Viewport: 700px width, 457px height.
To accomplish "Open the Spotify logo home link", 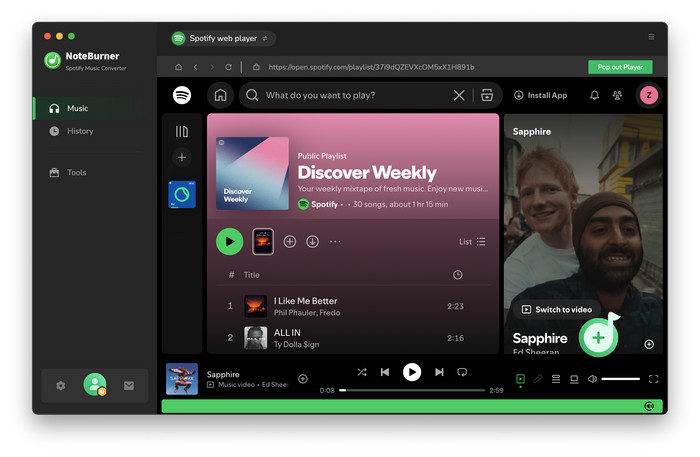I will 182,95.
